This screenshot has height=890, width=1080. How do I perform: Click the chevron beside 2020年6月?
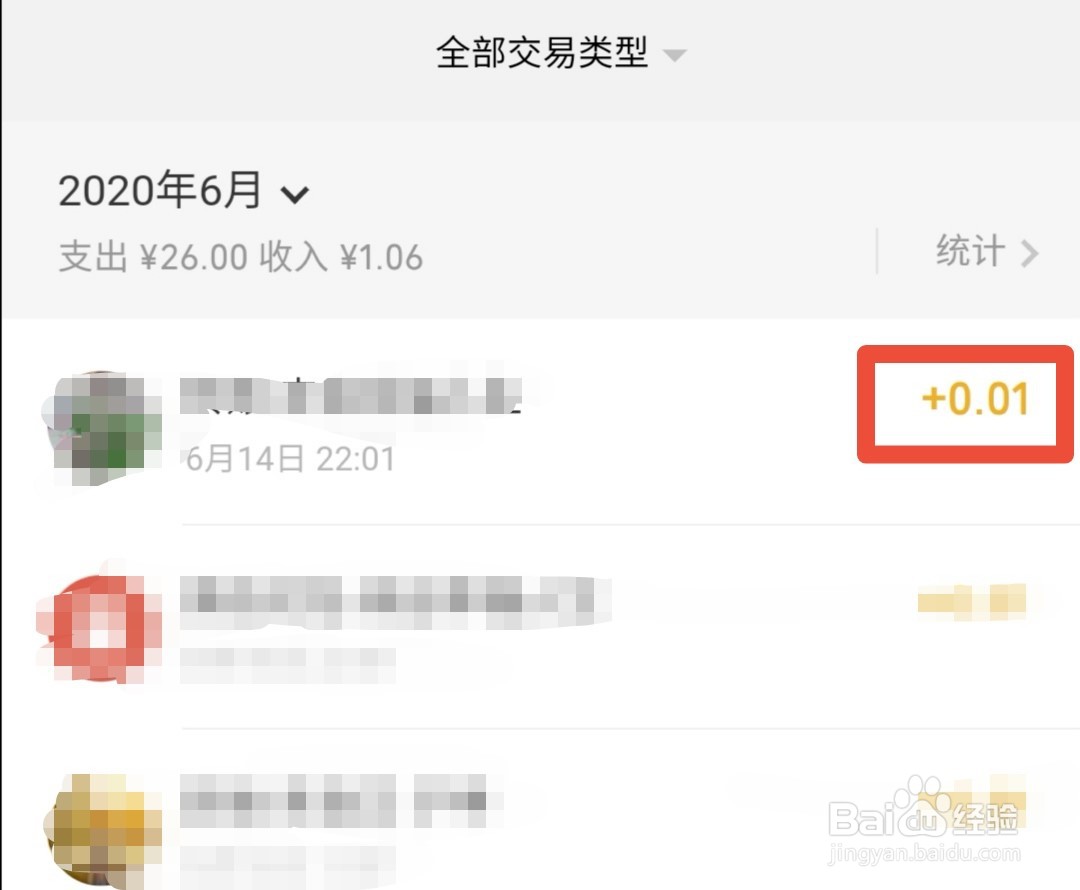(295, 195)
